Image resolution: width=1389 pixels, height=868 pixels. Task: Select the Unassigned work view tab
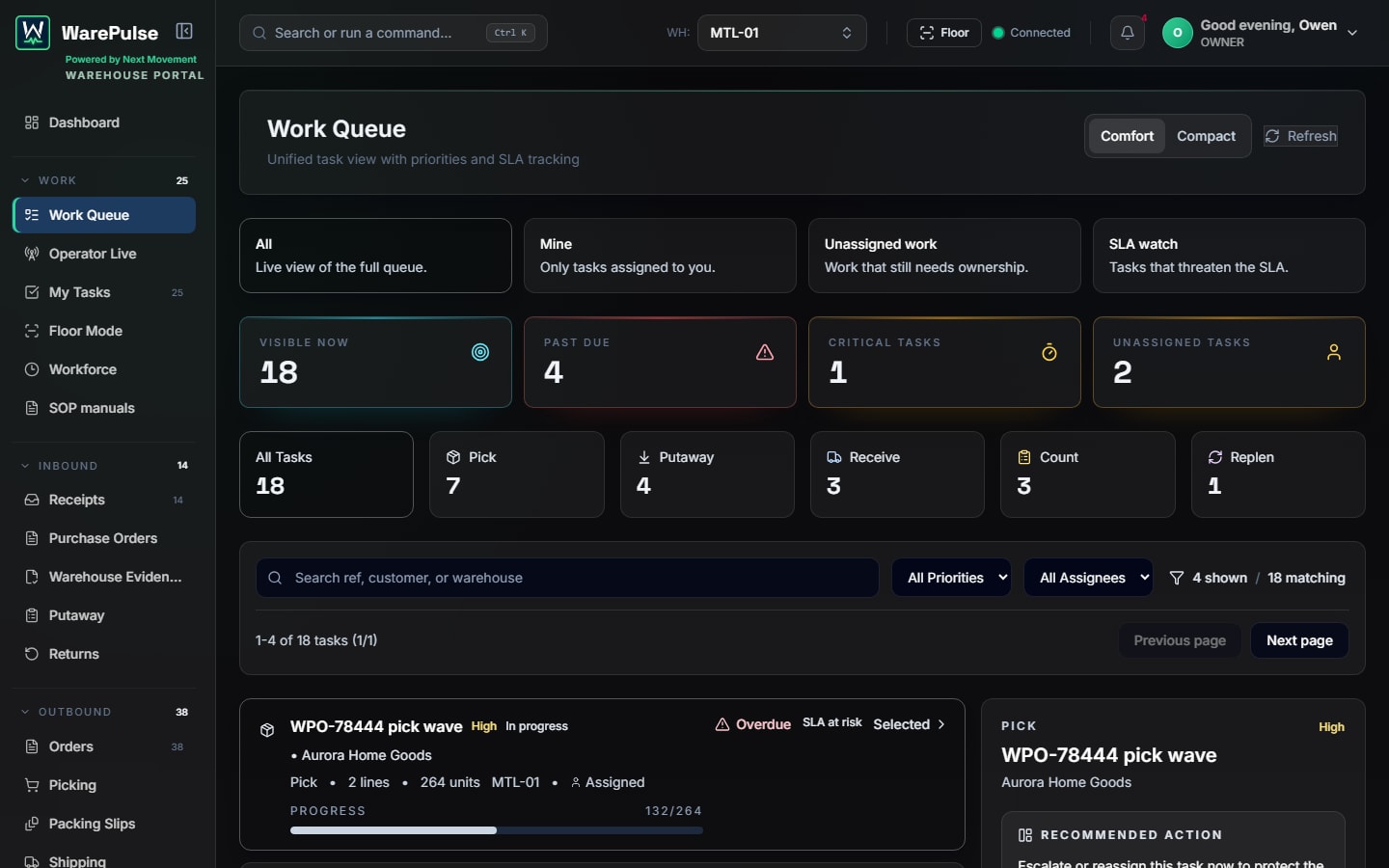[944, 256]
